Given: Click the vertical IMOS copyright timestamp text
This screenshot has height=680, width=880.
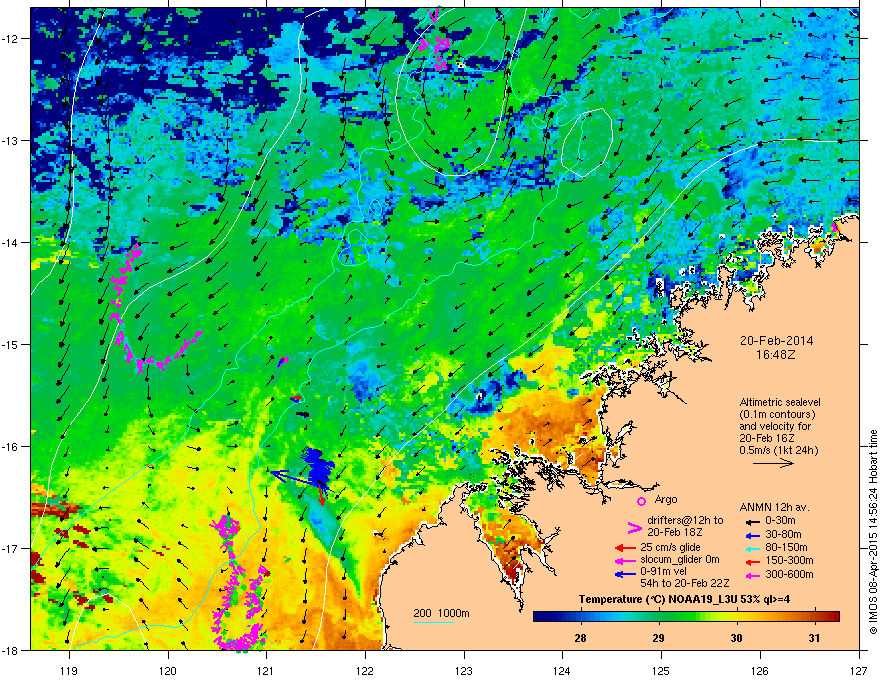Looking at the screenshot, I should (x=873, y=532).
